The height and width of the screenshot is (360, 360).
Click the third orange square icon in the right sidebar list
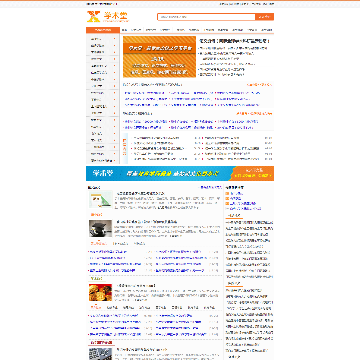click(227, 203)
